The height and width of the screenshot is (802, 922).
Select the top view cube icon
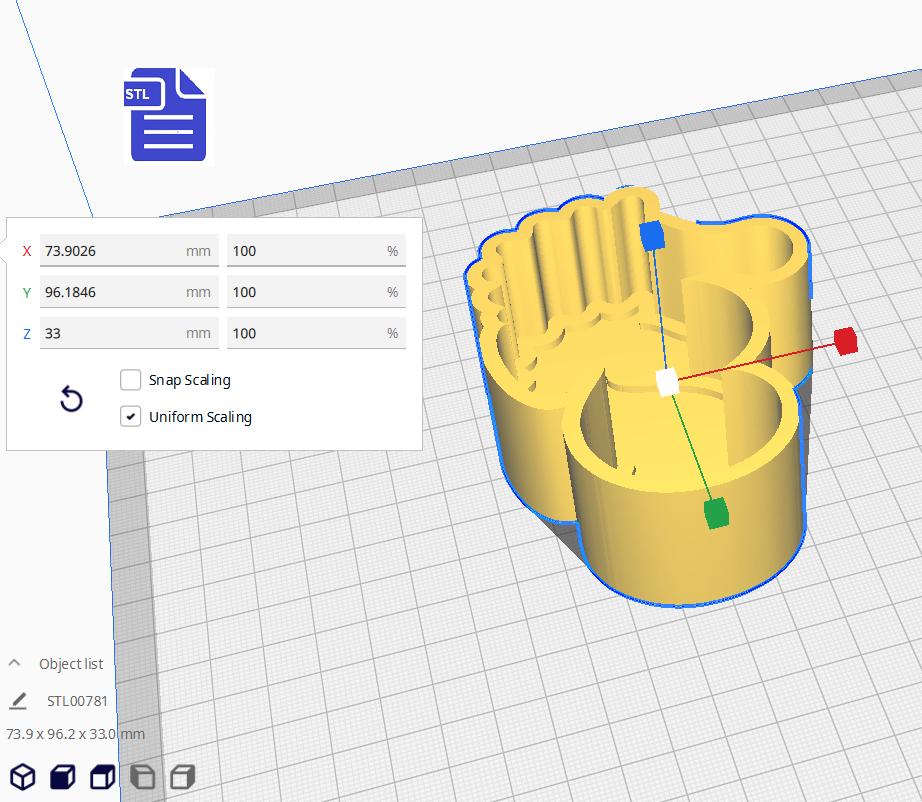[103, 777]
